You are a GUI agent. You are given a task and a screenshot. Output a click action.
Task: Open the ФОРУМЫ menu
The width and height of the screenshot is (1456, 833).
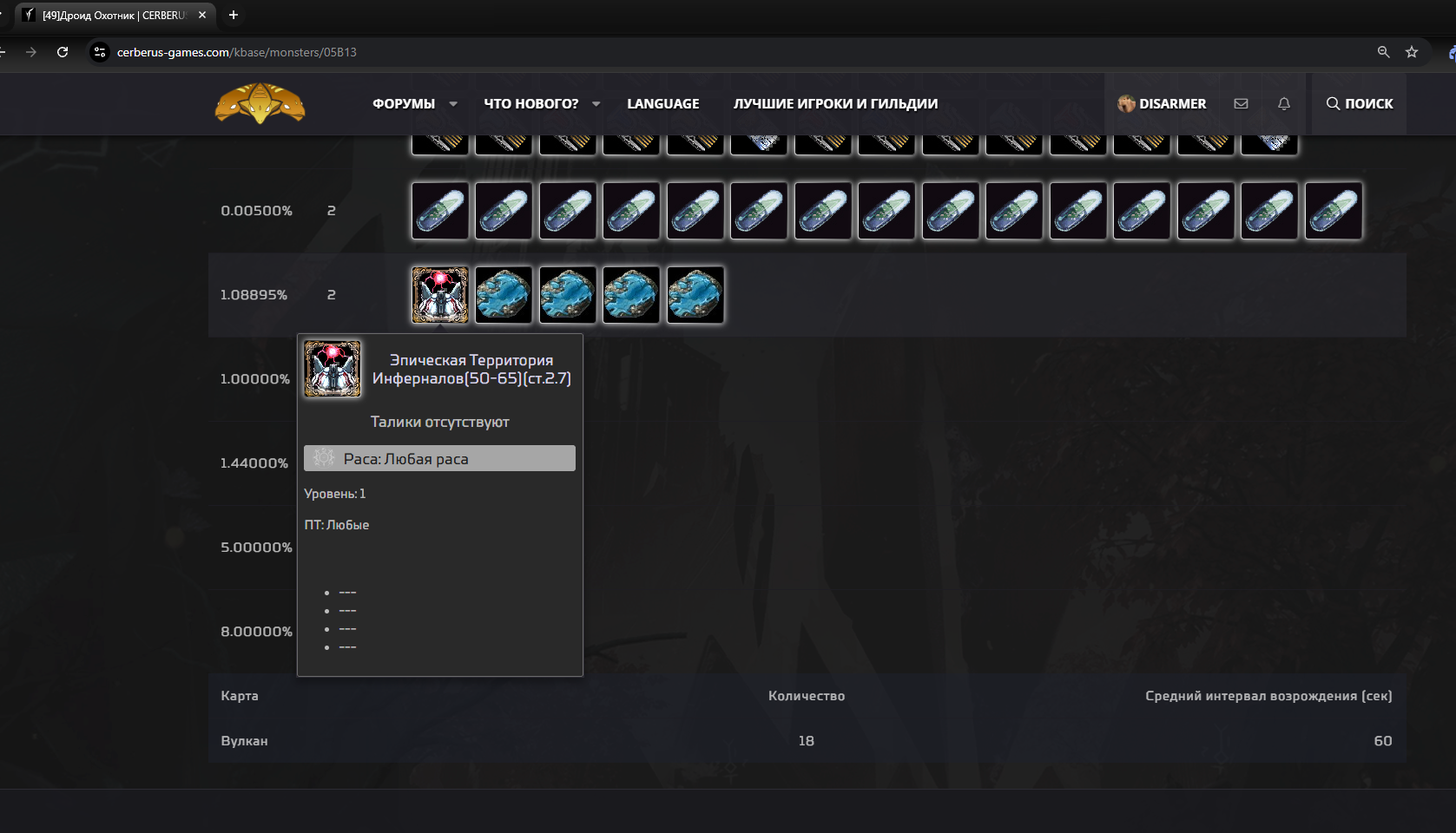(x=404, y=104)
